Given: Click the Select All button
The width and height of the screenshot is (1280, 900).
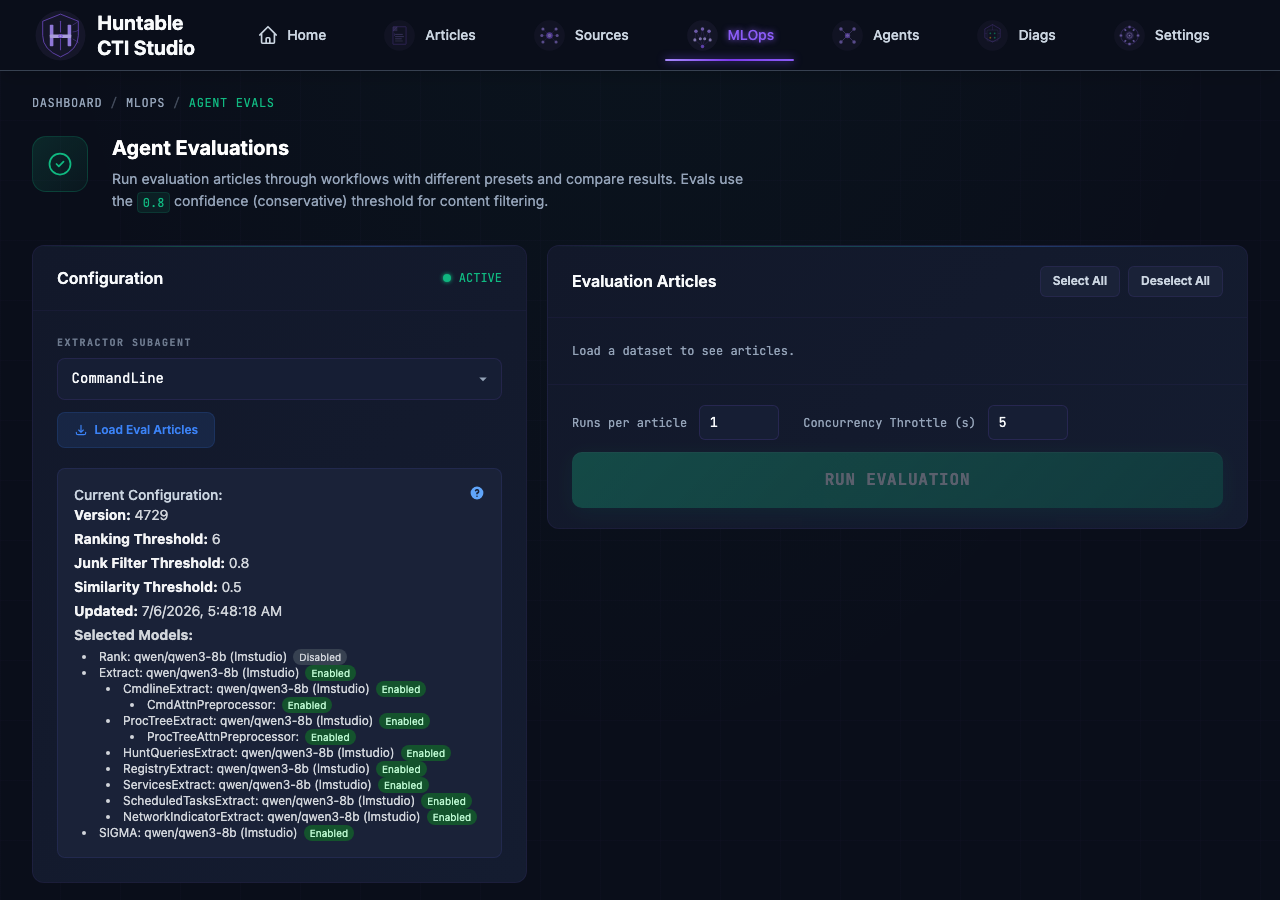Looking at the screenshot, I should 1079,281.
